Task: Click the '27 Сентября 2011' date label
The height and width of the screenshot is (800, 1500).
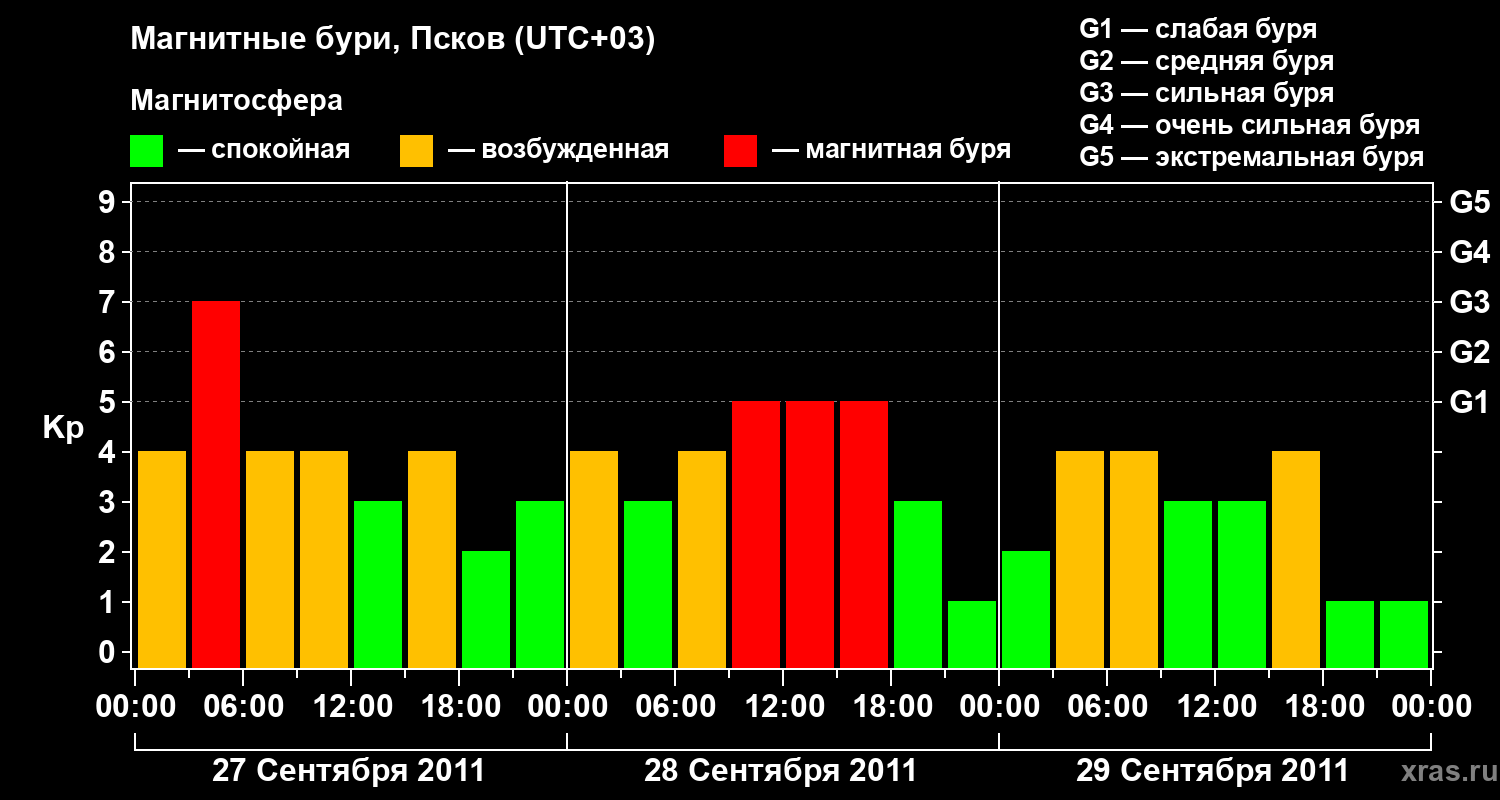Action: [x=349, y=771]
